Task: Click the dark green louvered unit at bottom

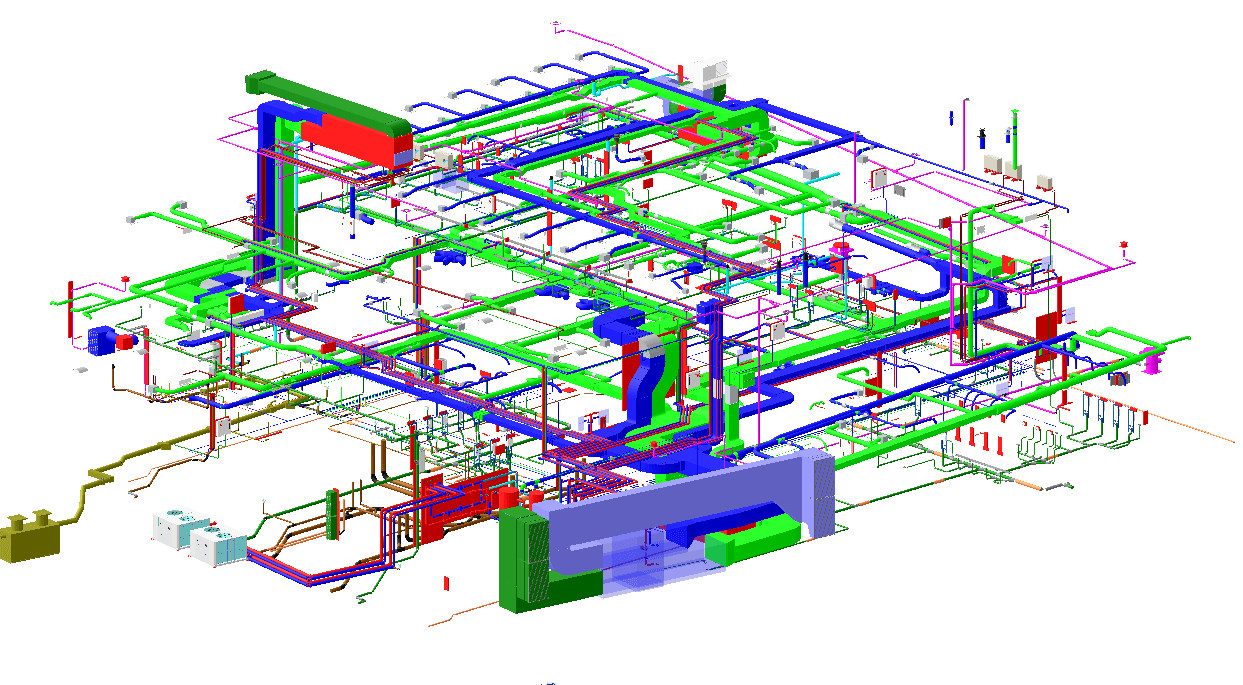Action: point(525,562)
